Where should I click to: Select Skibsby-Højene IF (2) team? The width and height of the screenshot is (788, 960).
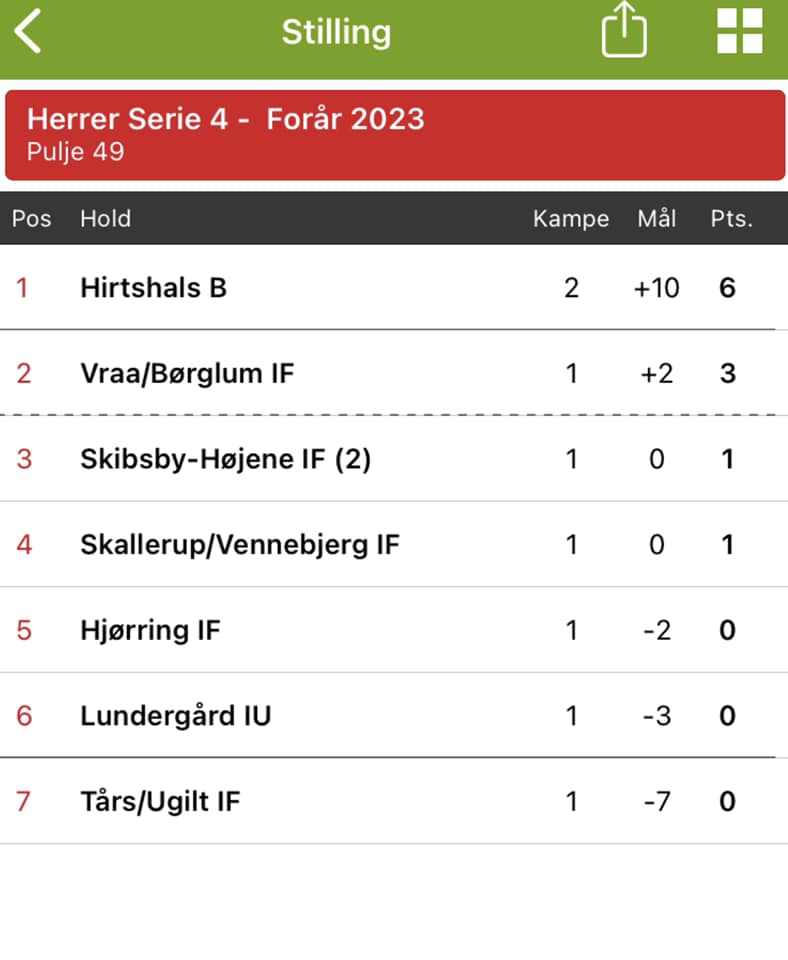tap(225, 459)
